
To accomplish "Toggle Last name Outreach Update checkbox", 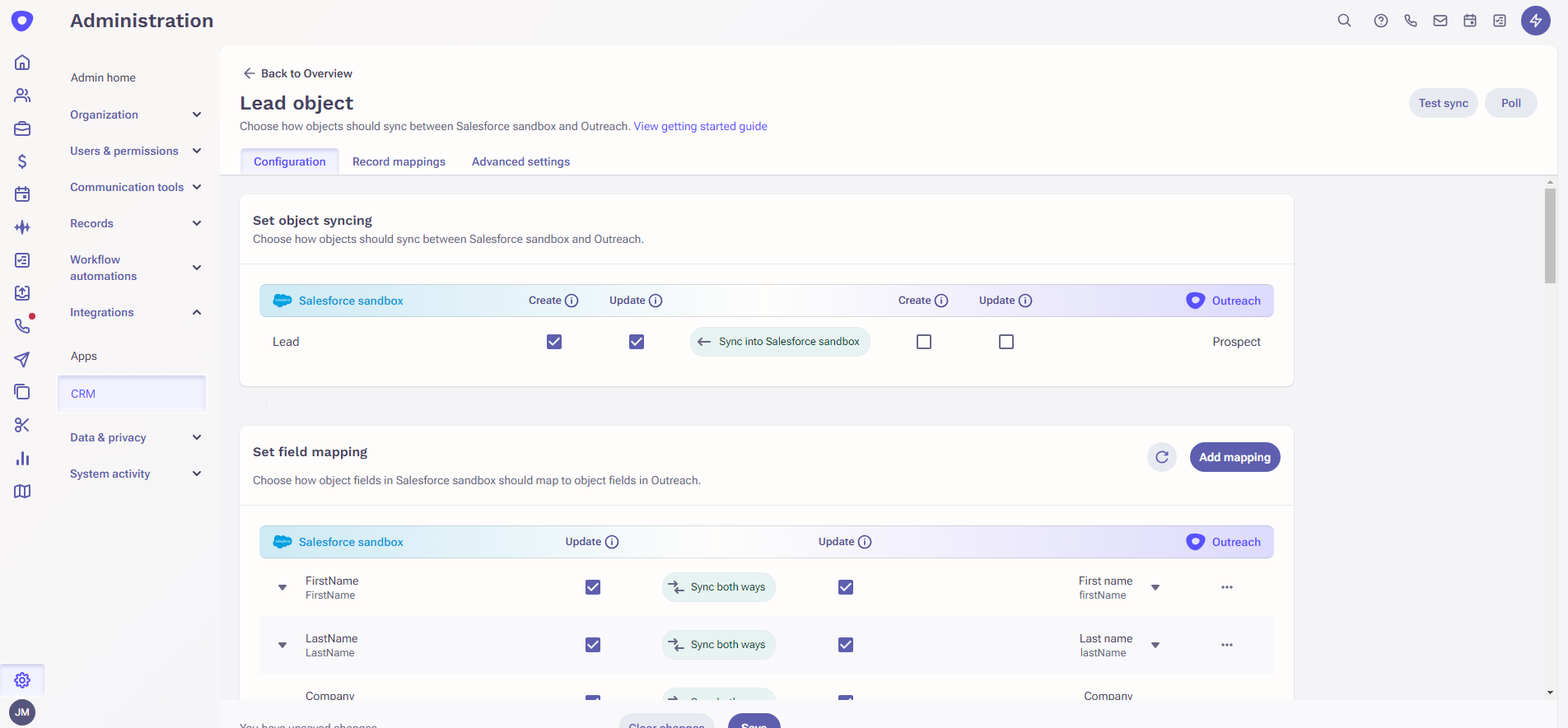I will click(x=846, y=645).
